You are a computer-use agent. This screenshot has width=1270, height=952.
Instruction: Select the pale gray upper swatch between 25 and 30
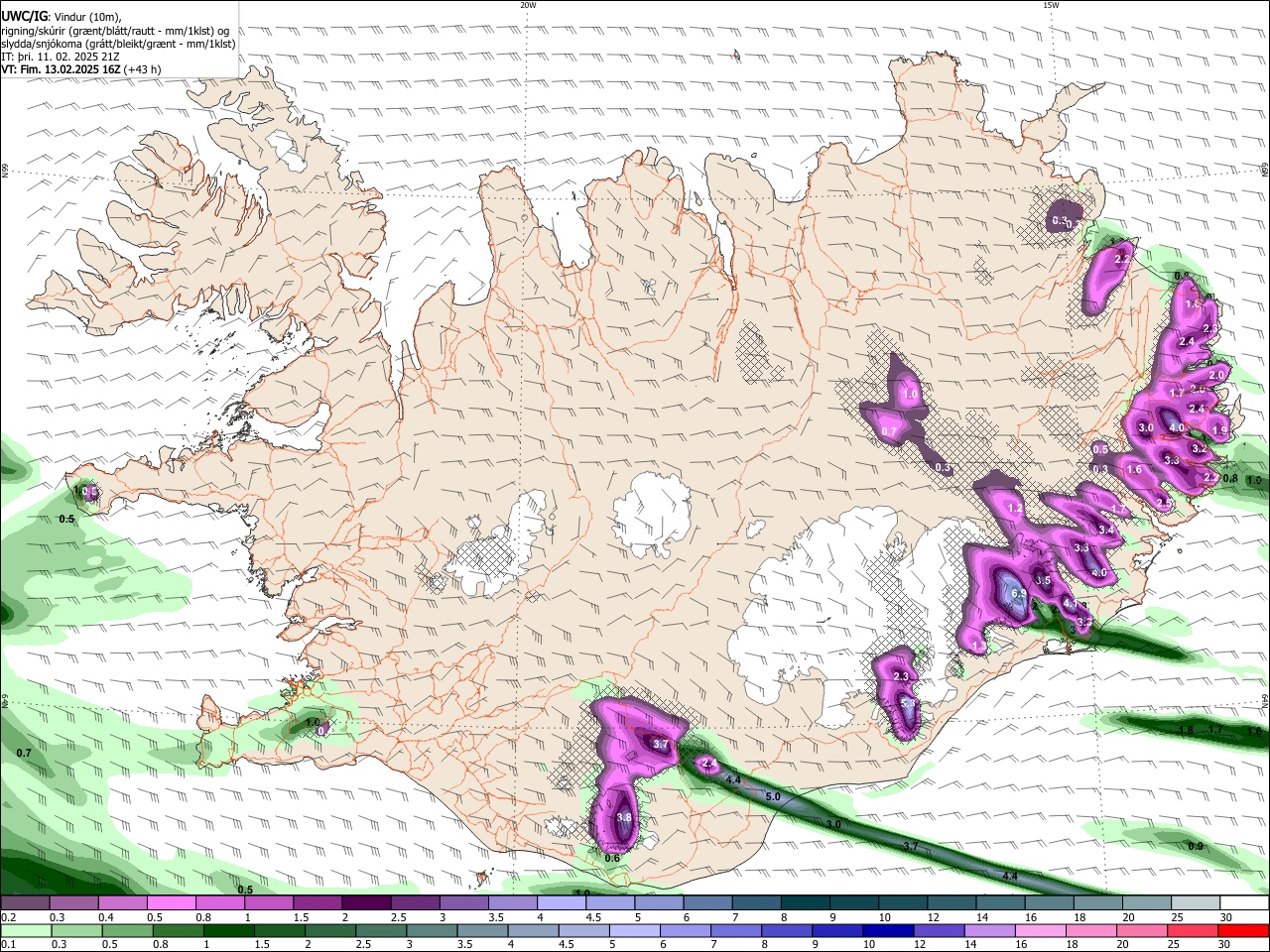1195,902
